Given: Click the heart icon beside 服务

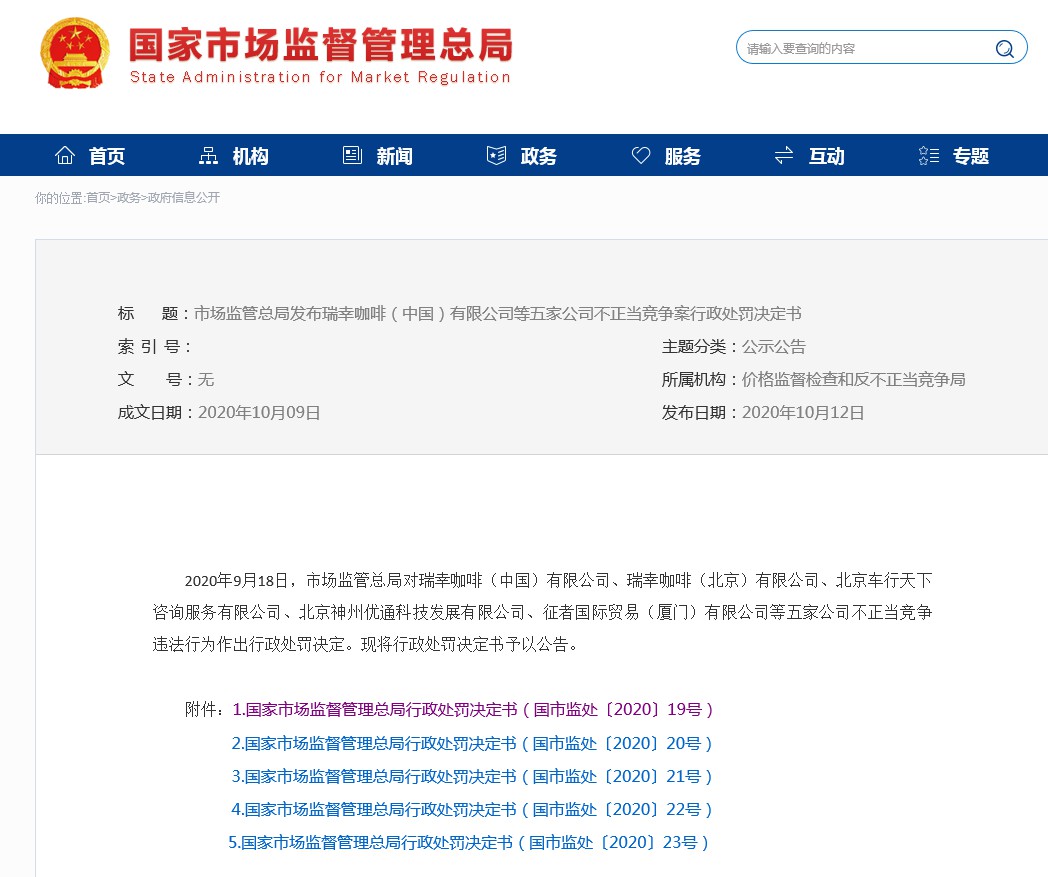Looking at the screenshot, I should [640, 155].
